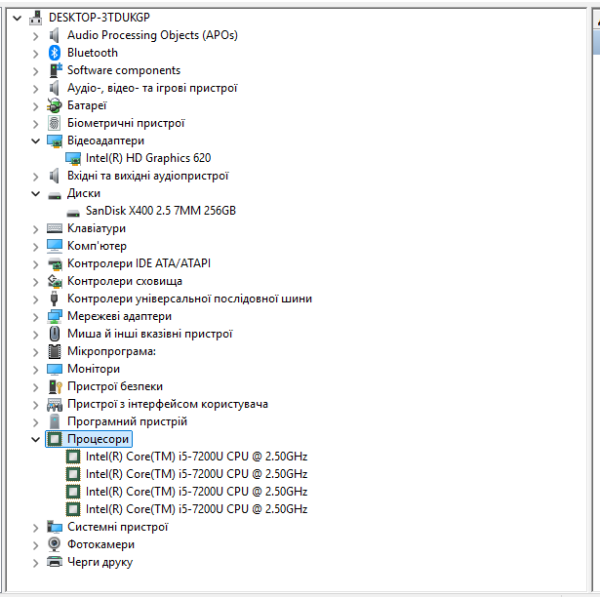Expand the Монітори category
The width and height of the screenshot is (600, 600).
36,370
